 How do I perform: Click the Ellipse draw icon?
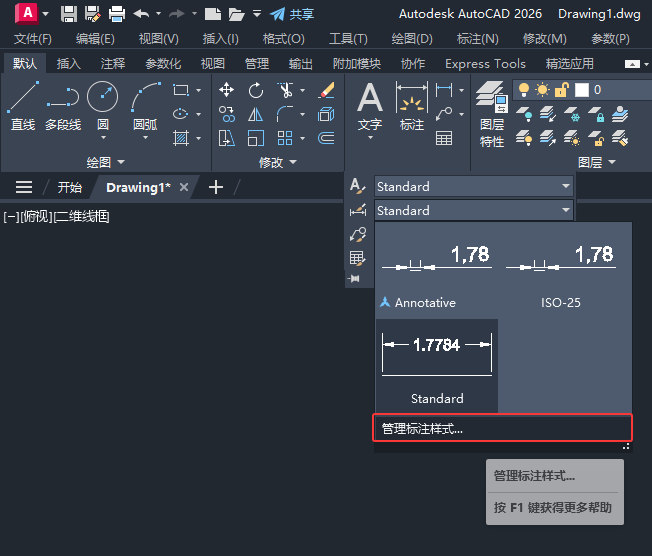181,114
